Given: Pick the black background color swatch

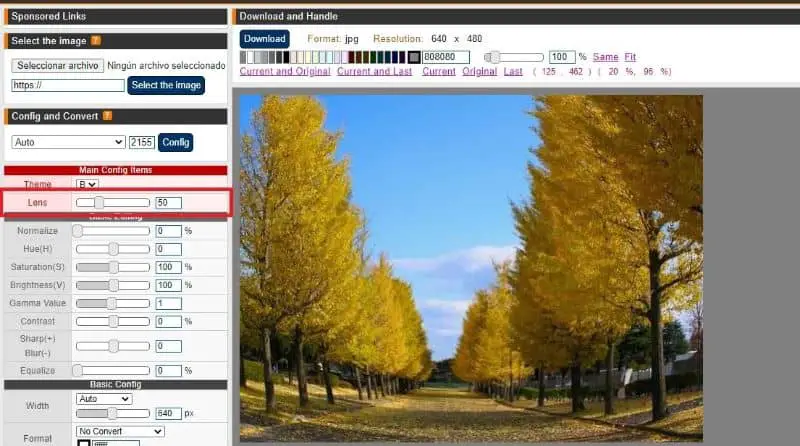Looking at the screenshot, I should click(x=286, y=57).
